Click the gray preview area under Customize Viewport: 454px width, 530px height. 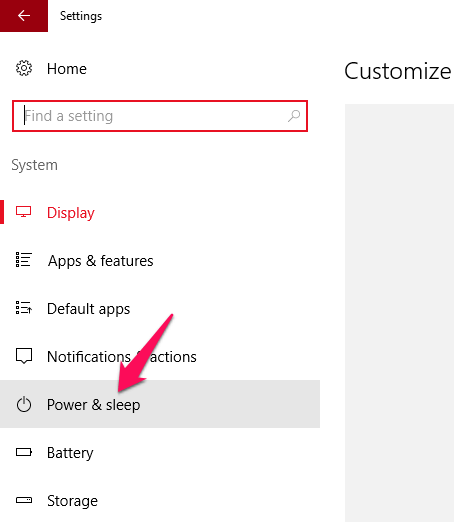tap(399, 313)
